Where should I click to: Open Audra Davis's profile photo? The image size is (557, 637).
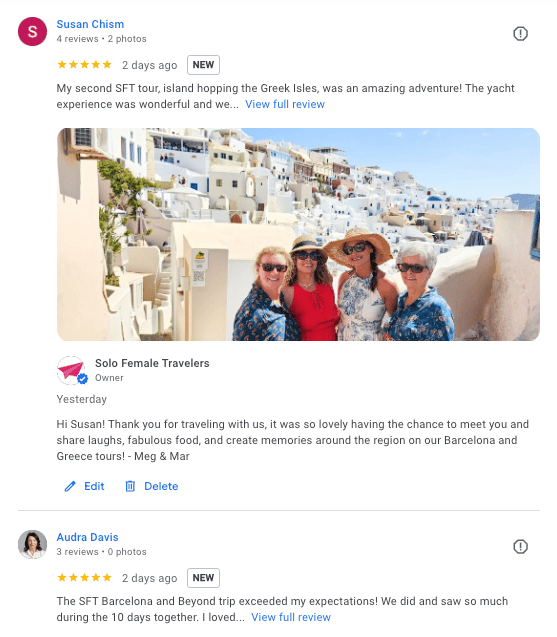click(x=33, y=544)
